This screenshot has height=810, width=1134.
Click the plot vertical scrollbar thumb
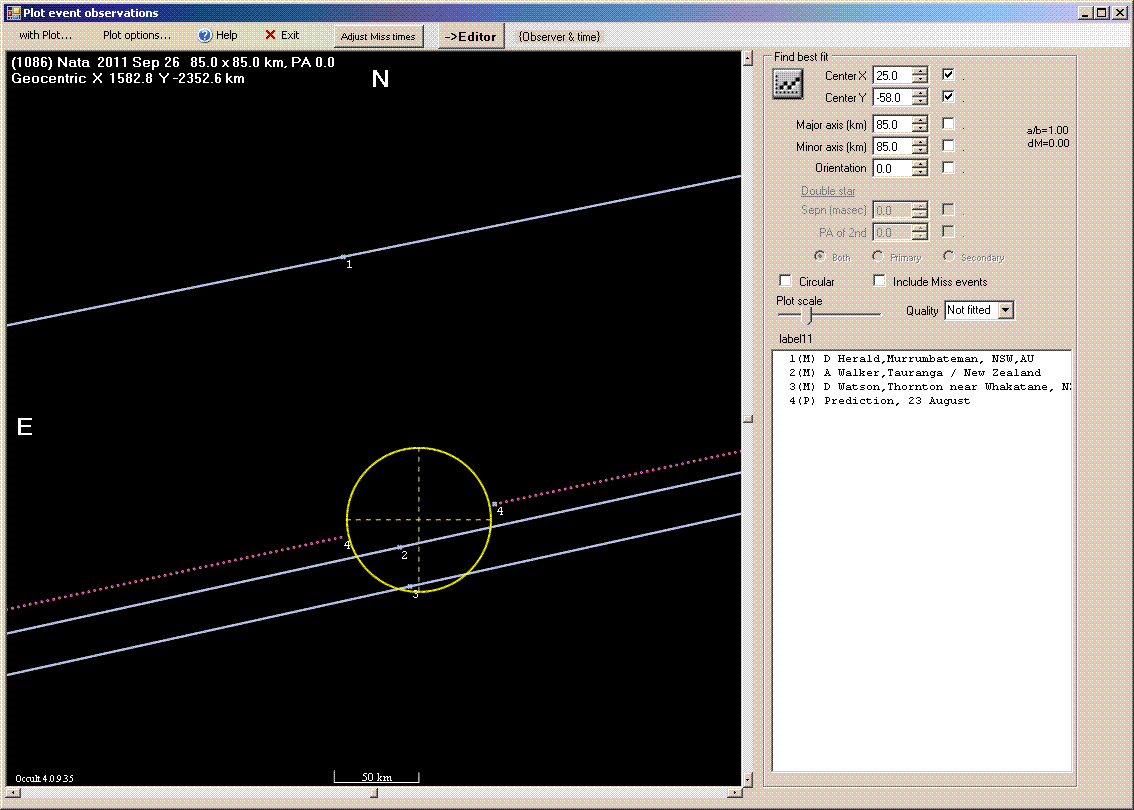pos(749,419)
